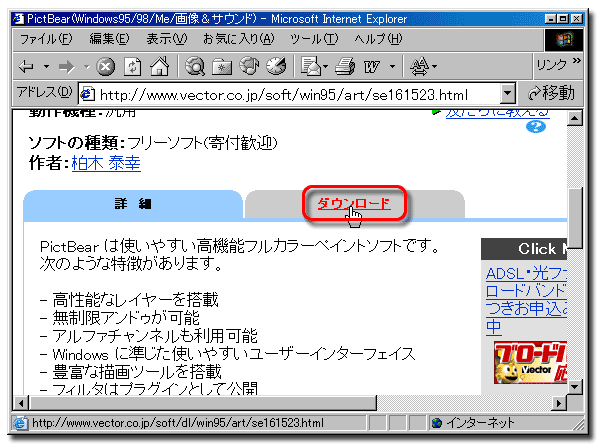Close the Internet Explorer window
Screen dimensions: 600x448
(577, 18)
